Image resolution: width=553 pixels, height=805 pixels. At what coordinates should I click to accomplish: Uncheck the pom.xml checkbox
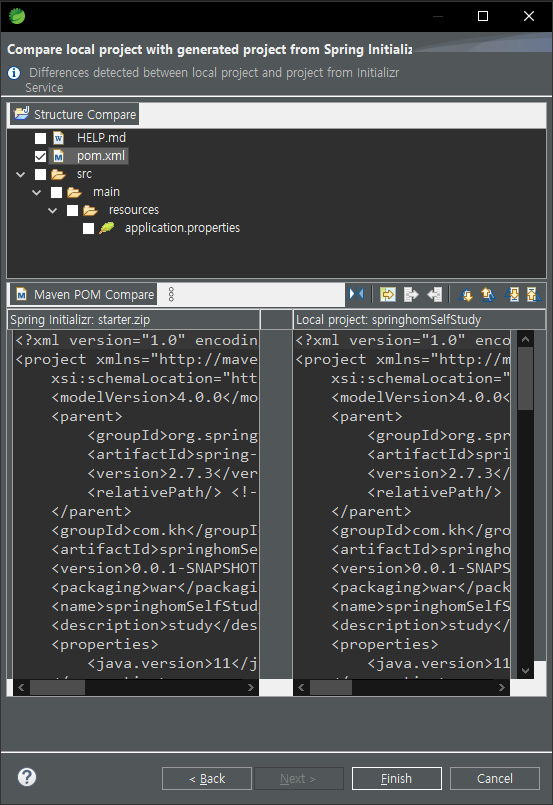pyautogui.click(x=41, y=156)
